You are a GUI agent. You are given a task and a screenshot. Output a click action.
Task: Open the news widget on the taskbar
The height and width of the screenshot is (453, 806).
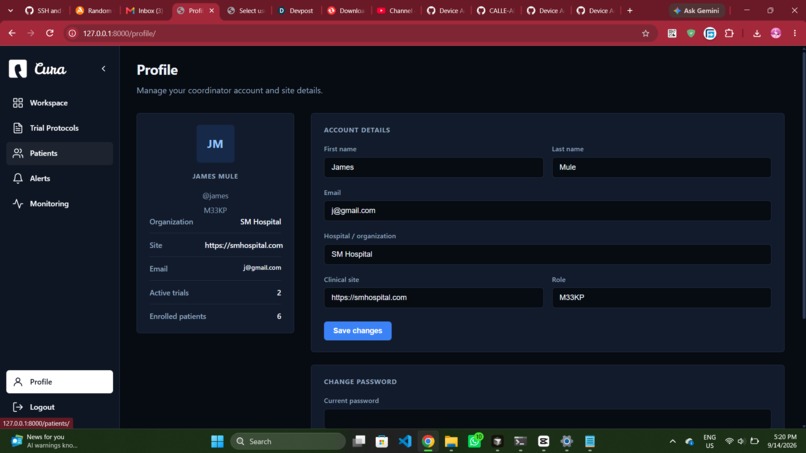click(x=45, y=441)
